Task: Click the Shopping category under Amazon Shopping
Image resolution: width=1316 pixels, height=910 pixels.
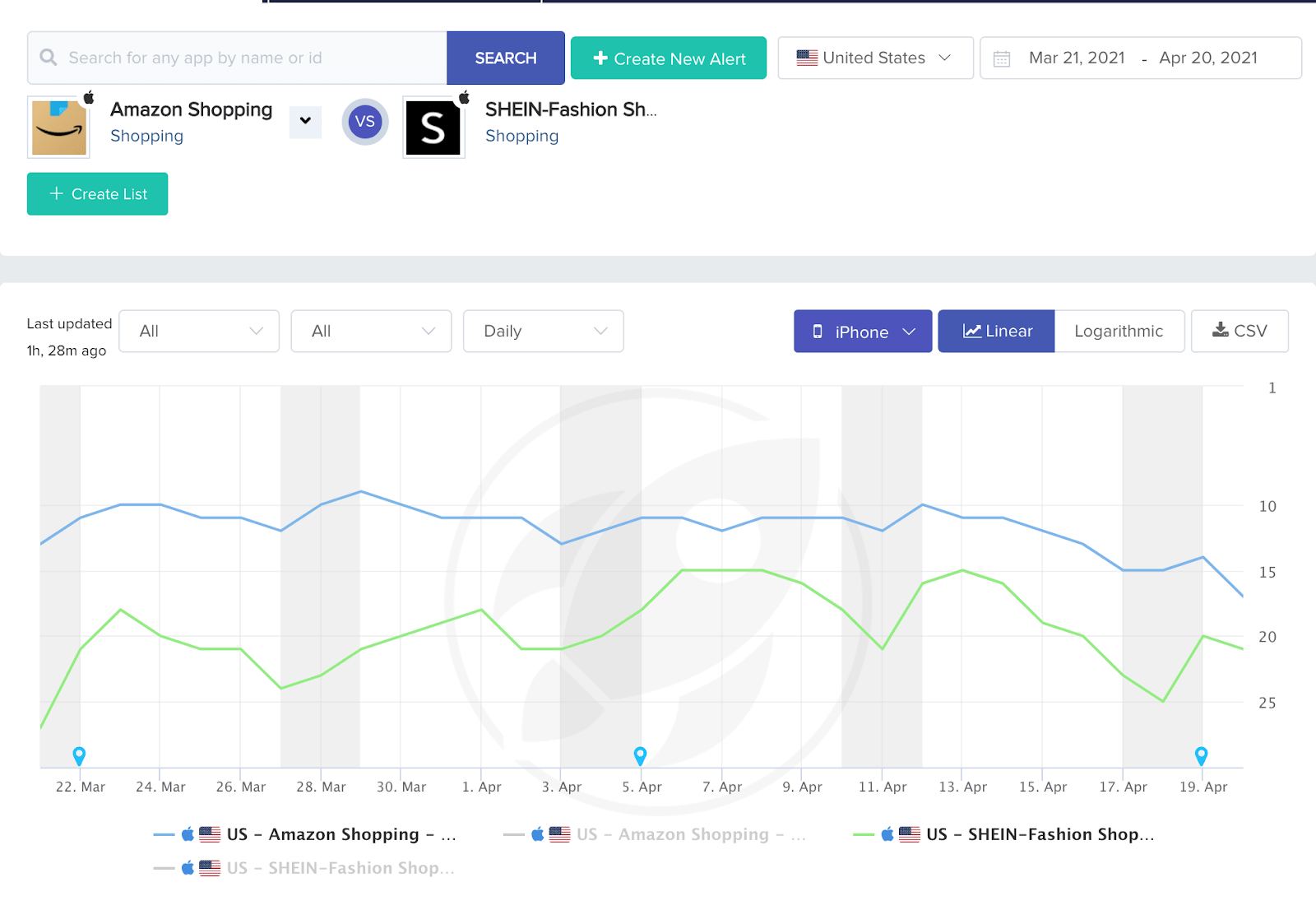Action: (147, 136)
